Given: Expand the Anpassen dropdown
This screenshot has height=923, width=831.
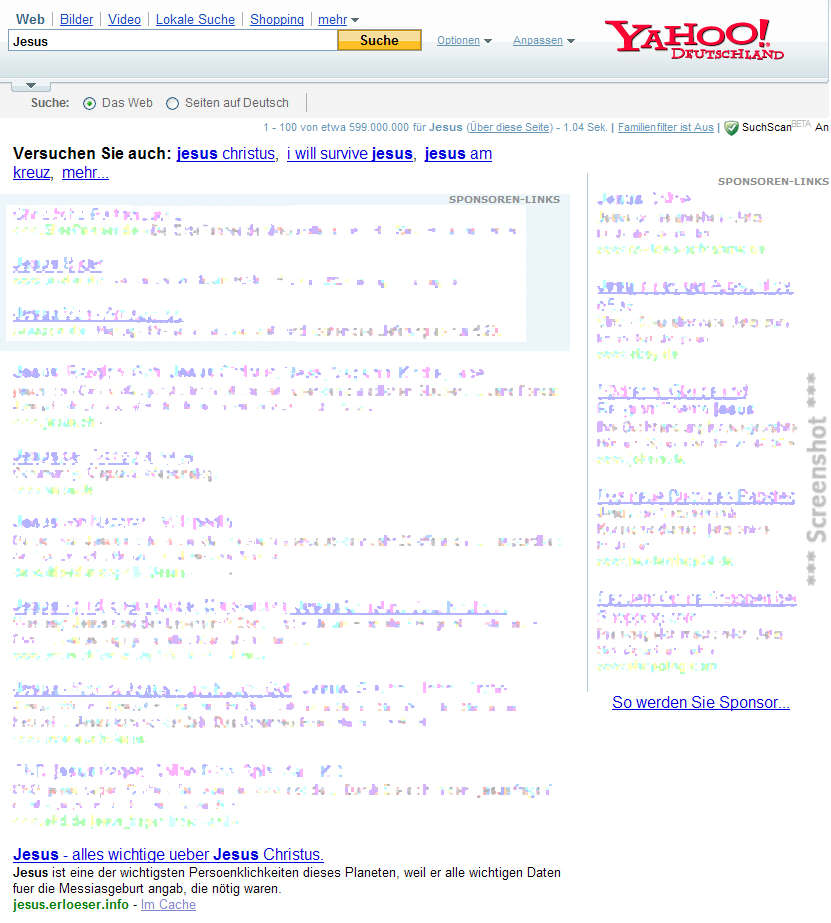Looking at the screenshot, I should click(543, 41).
